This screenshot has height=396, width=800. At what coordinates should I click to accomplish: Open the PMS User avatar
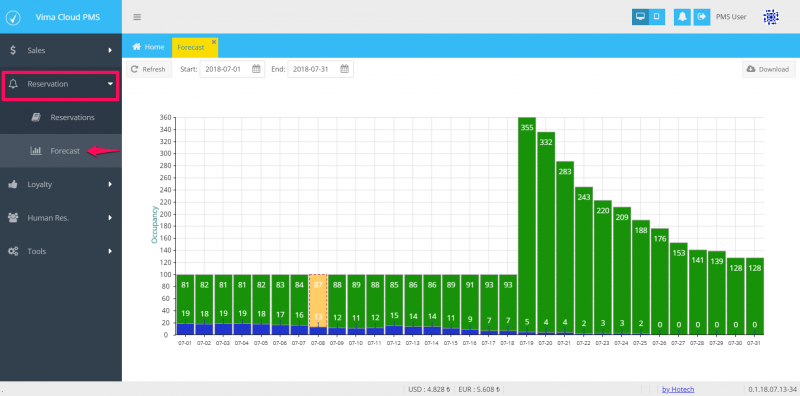pos(771,17)
